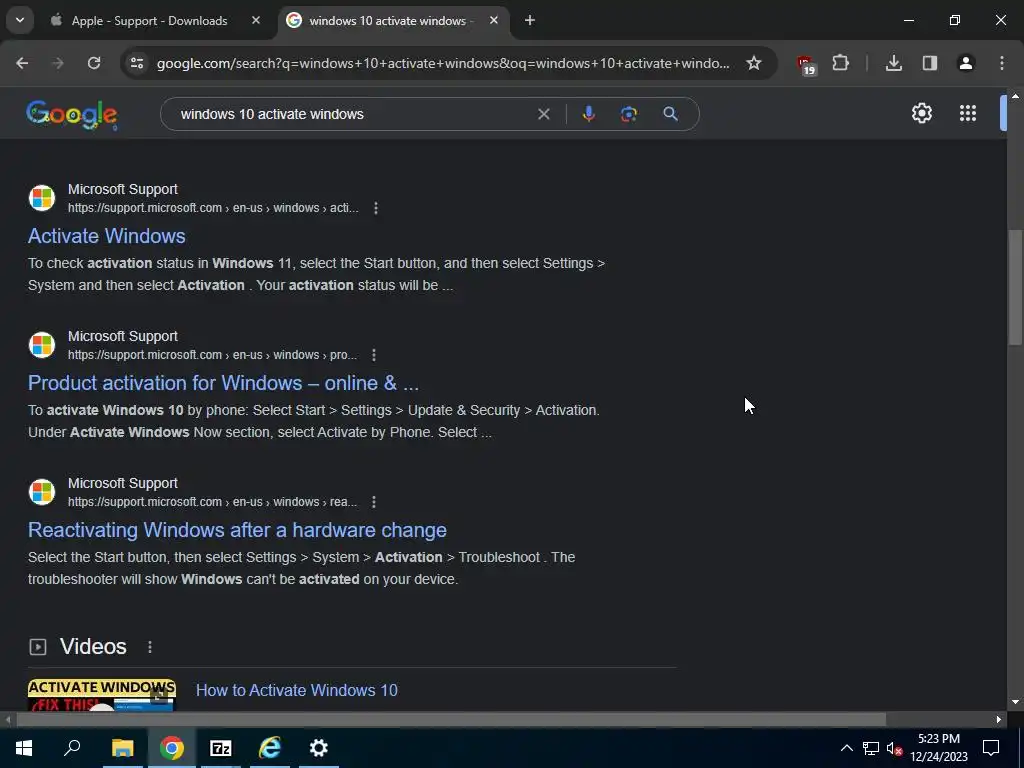This screenshot has height=768, width=1024.
Task: Click the Activate Windows video thumbnail
Action: pos(102,695)
